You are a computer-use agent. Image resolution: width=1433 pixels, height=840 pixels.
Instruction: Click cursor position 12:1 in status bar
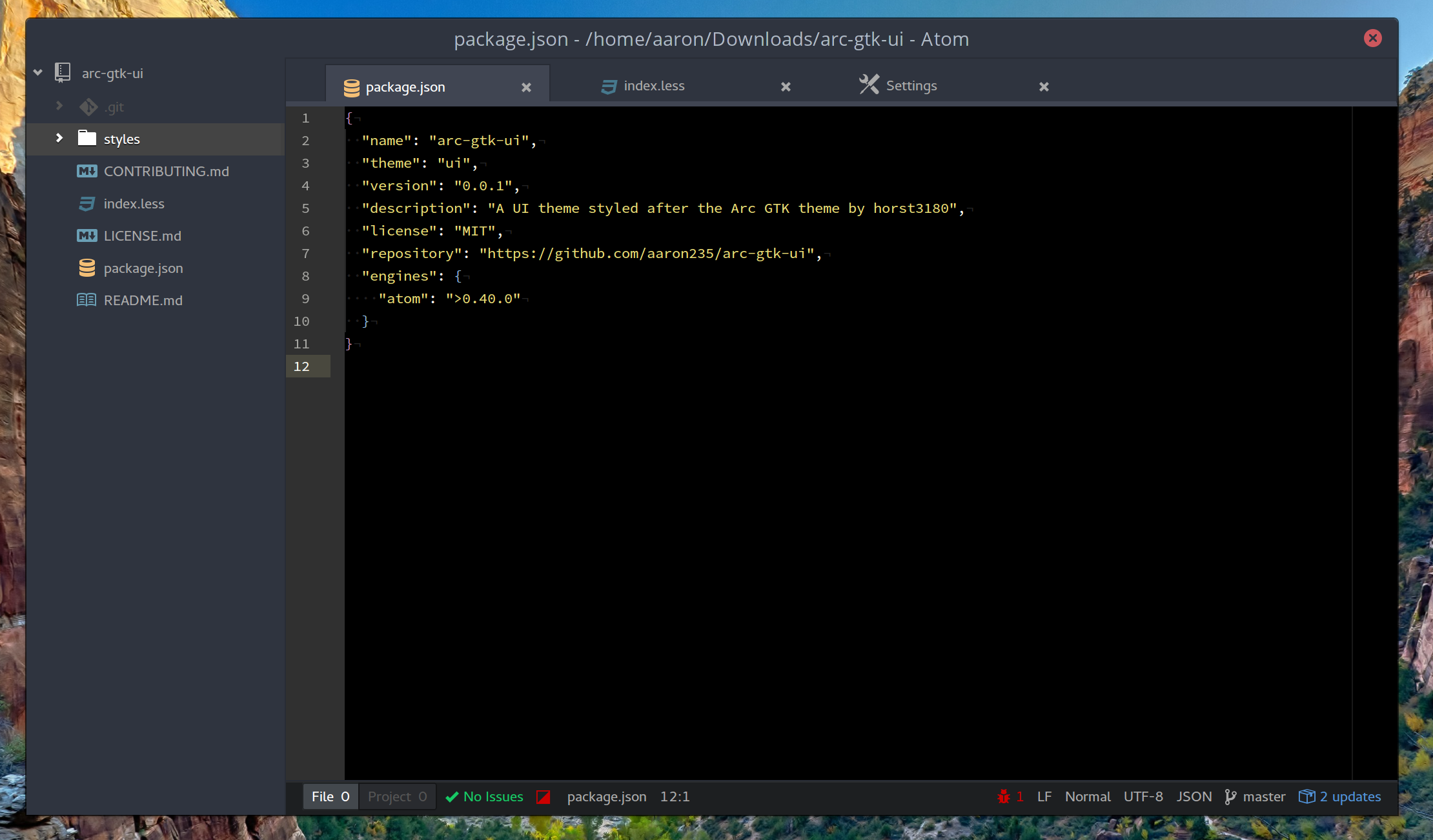point(675,797)
